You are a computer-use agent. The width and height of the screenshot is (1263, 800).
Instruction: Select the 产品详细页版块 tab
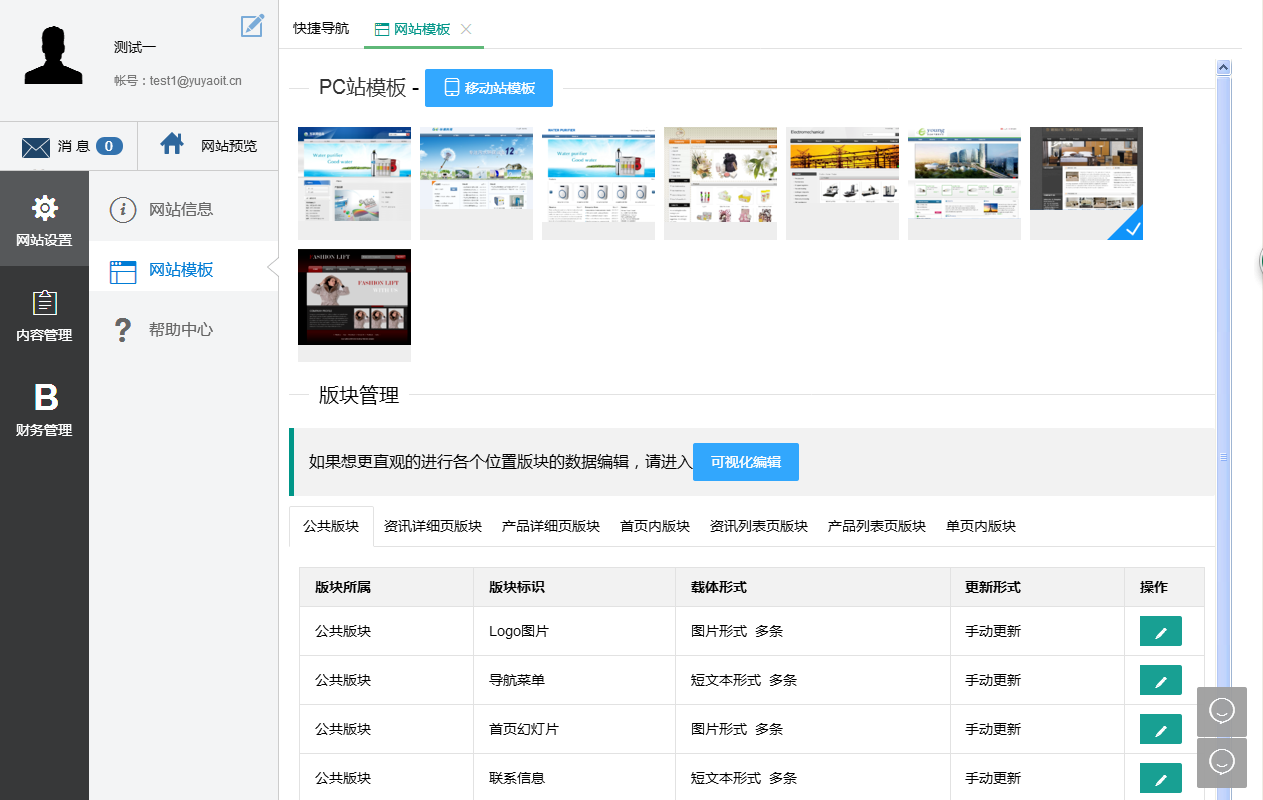pos(550,526)
